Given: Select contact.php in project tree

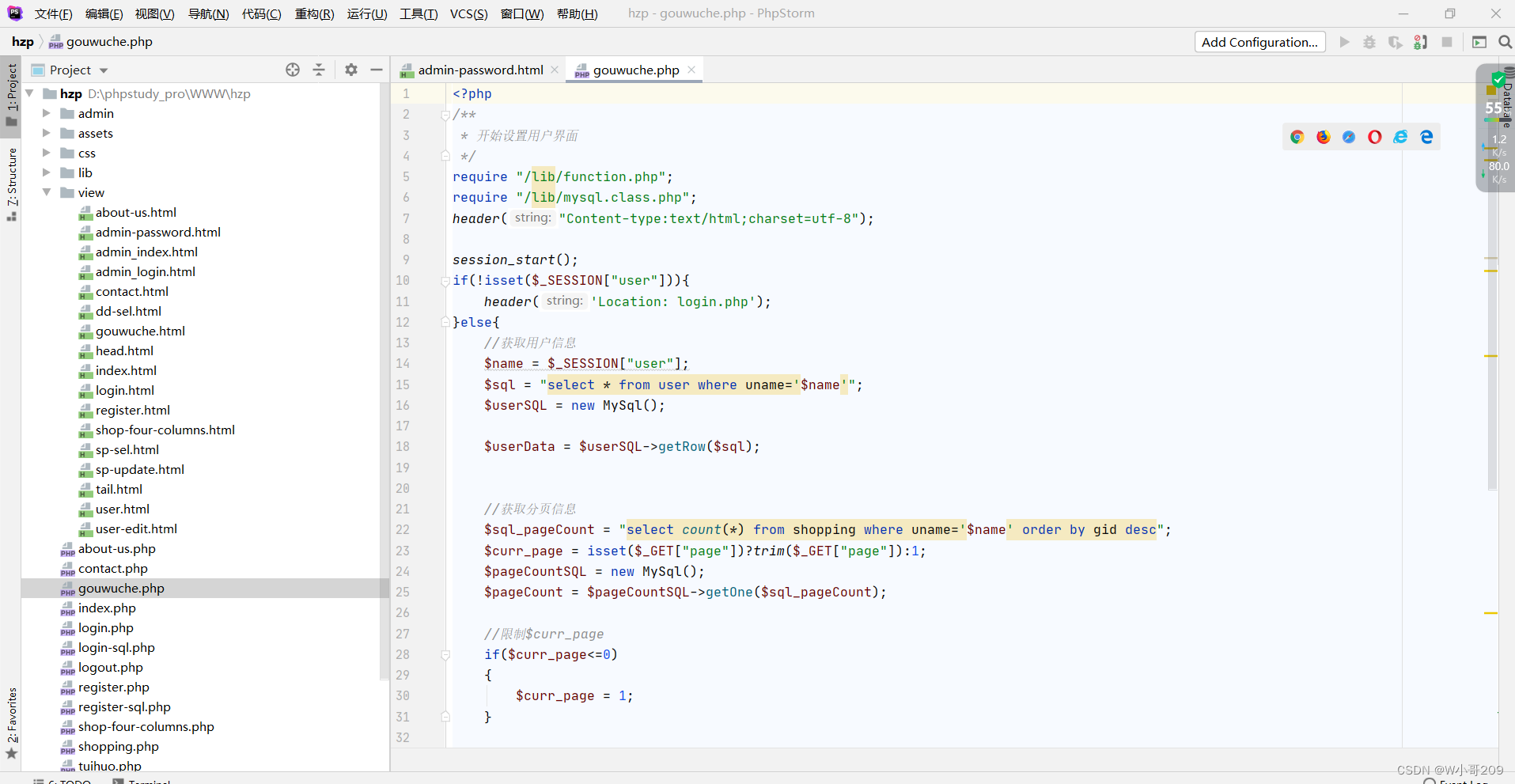Looking at the screenshot, I should 112,568.
